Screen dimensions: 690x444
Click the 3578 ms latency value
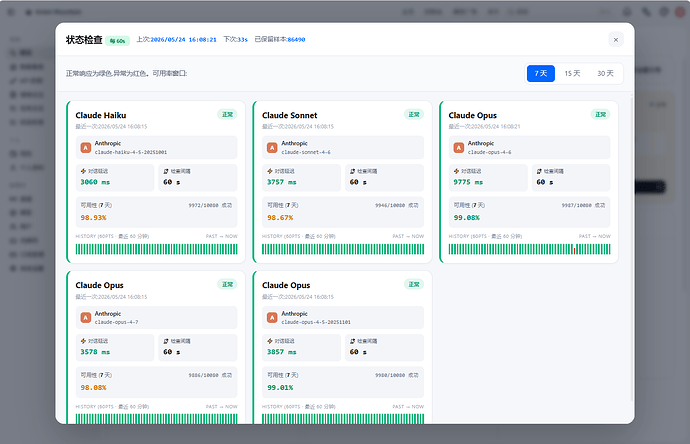click(x=95, y=352)
